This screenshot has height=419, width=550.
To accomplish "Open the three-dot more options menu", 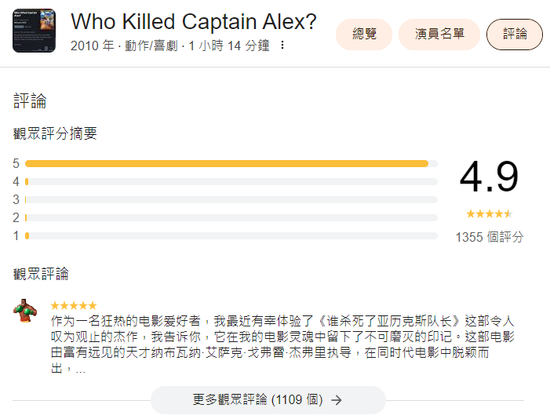I will coord(282,45).
